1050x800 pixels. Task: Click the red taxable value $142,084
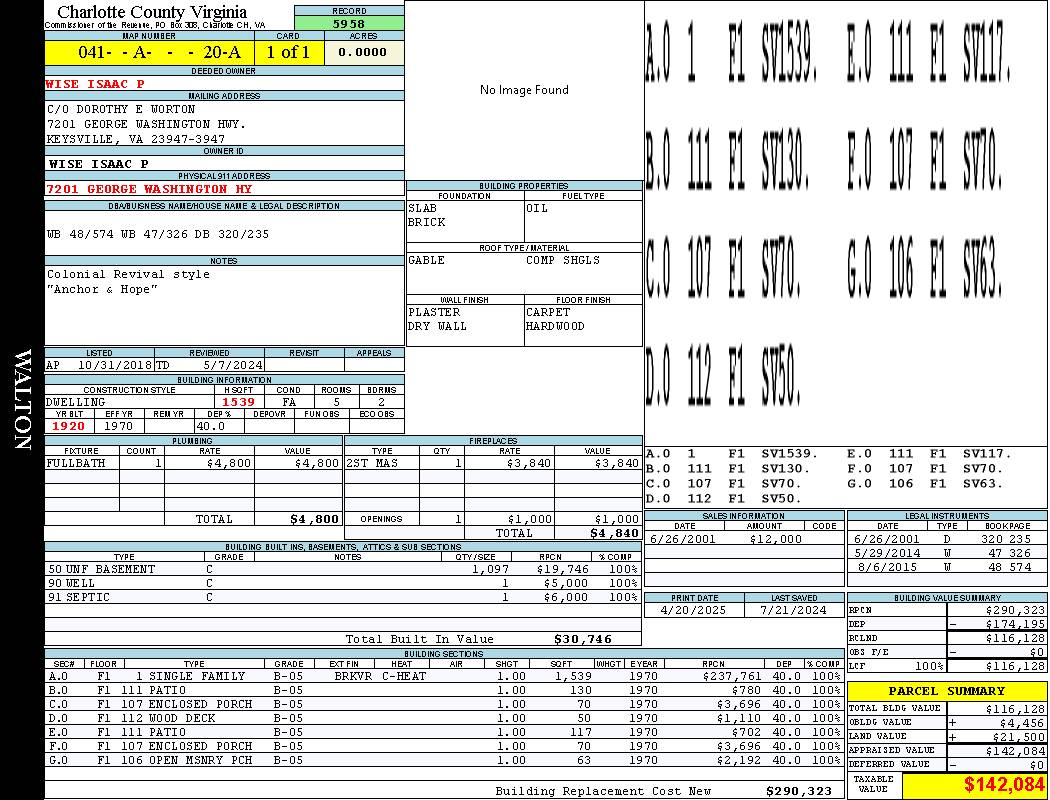(x=1004, y=784)
